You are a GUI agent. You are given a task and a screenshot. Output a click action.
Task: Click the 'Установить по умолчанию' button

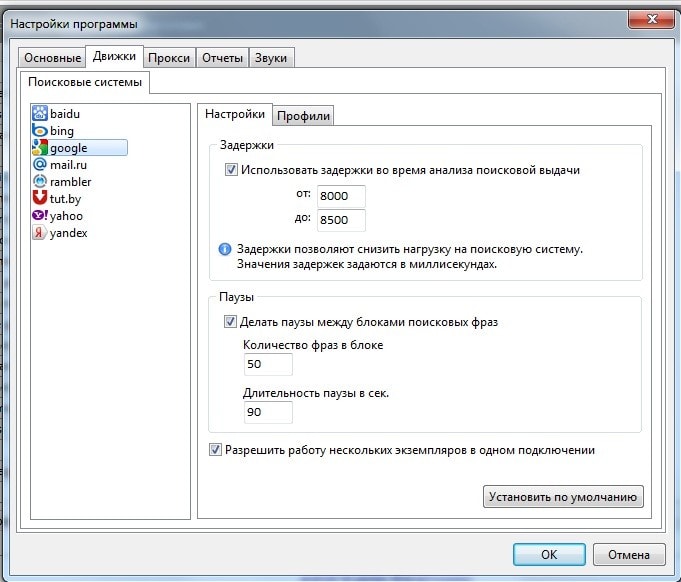tap(563, 496)
